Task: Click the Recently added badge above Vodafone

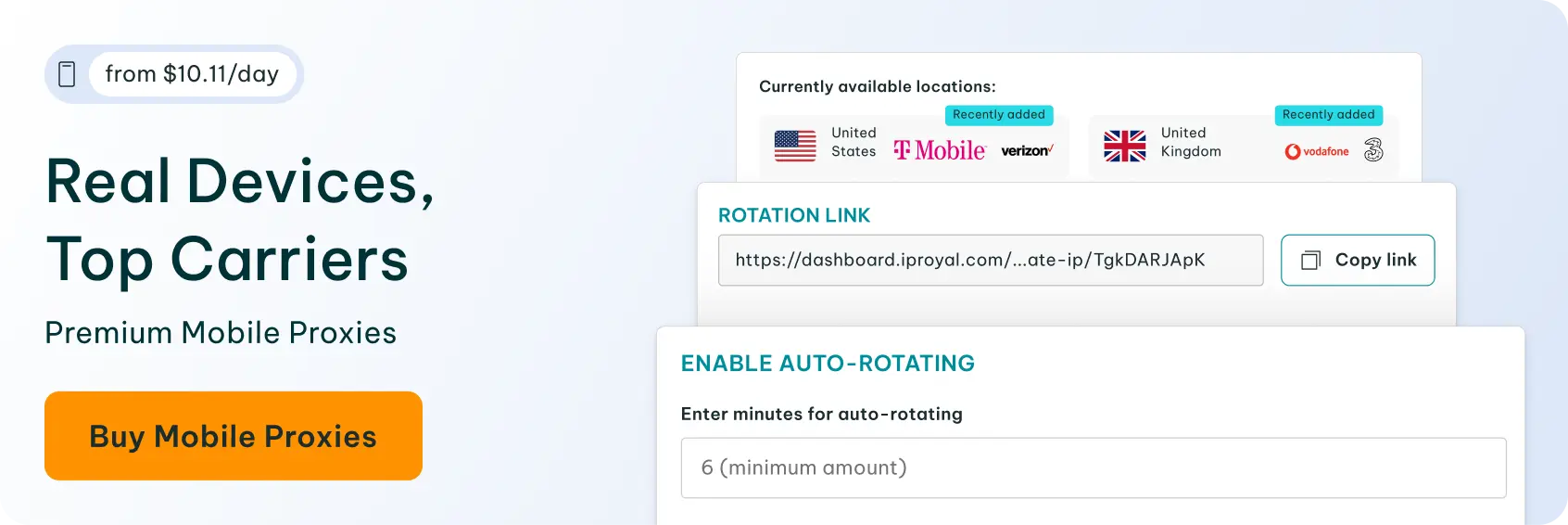Action: pos(1328,115)
